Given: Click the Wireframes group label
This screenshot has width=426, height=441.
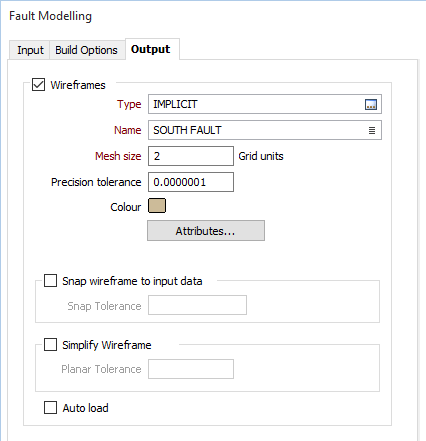Looking at the screenshot, I should click(78, 85).
